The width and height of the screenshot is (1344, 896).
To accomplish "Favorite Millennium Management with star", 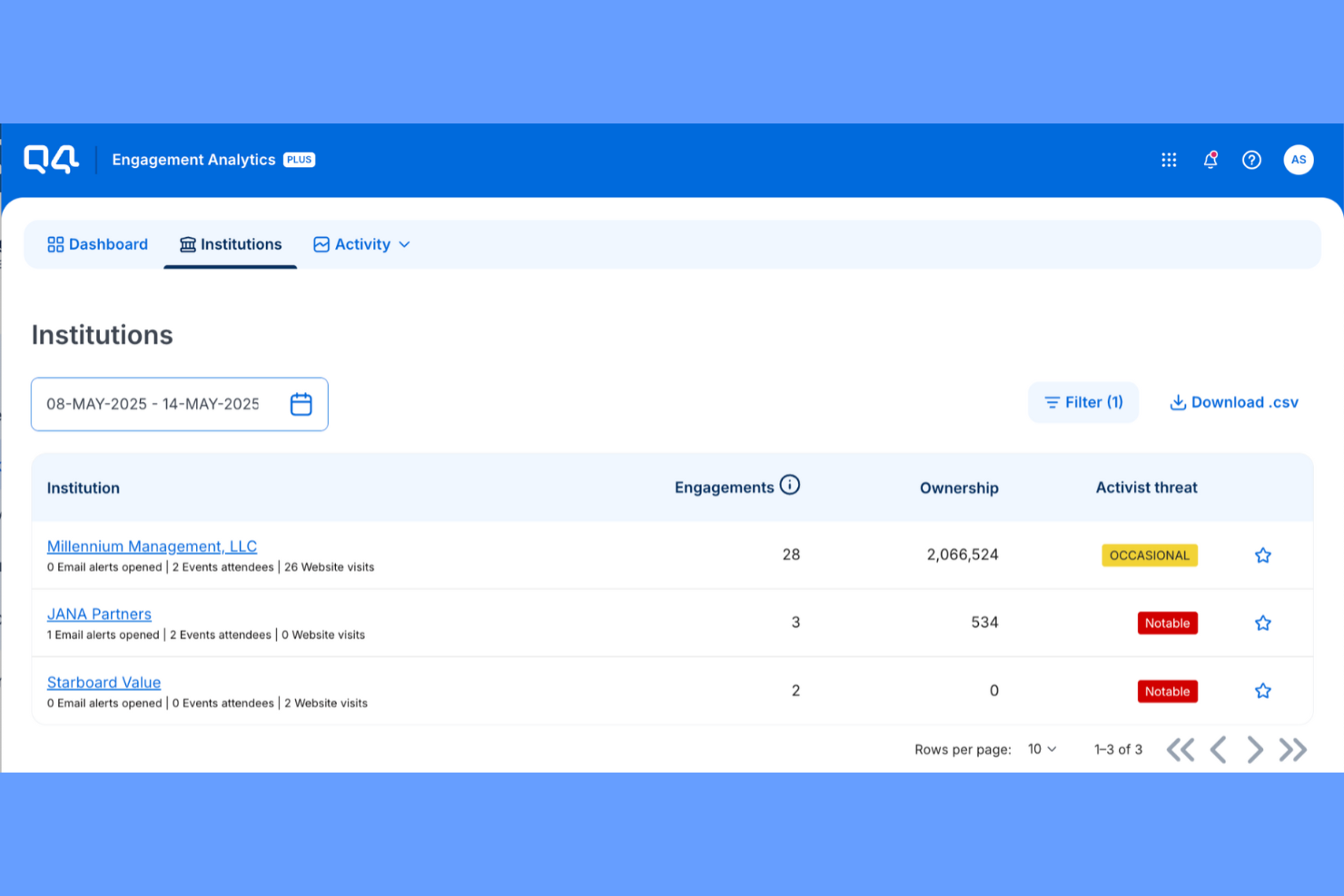I will 1262,556.
